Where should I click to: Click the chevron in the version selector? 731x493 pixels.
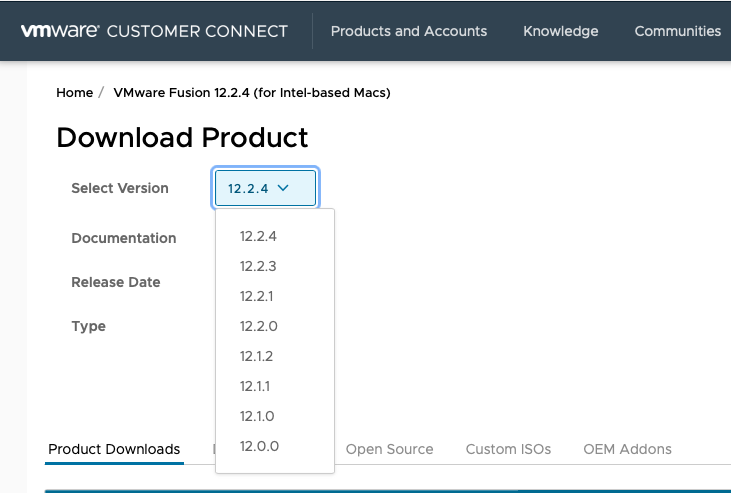pyautogui.click(x=283, y=187)
